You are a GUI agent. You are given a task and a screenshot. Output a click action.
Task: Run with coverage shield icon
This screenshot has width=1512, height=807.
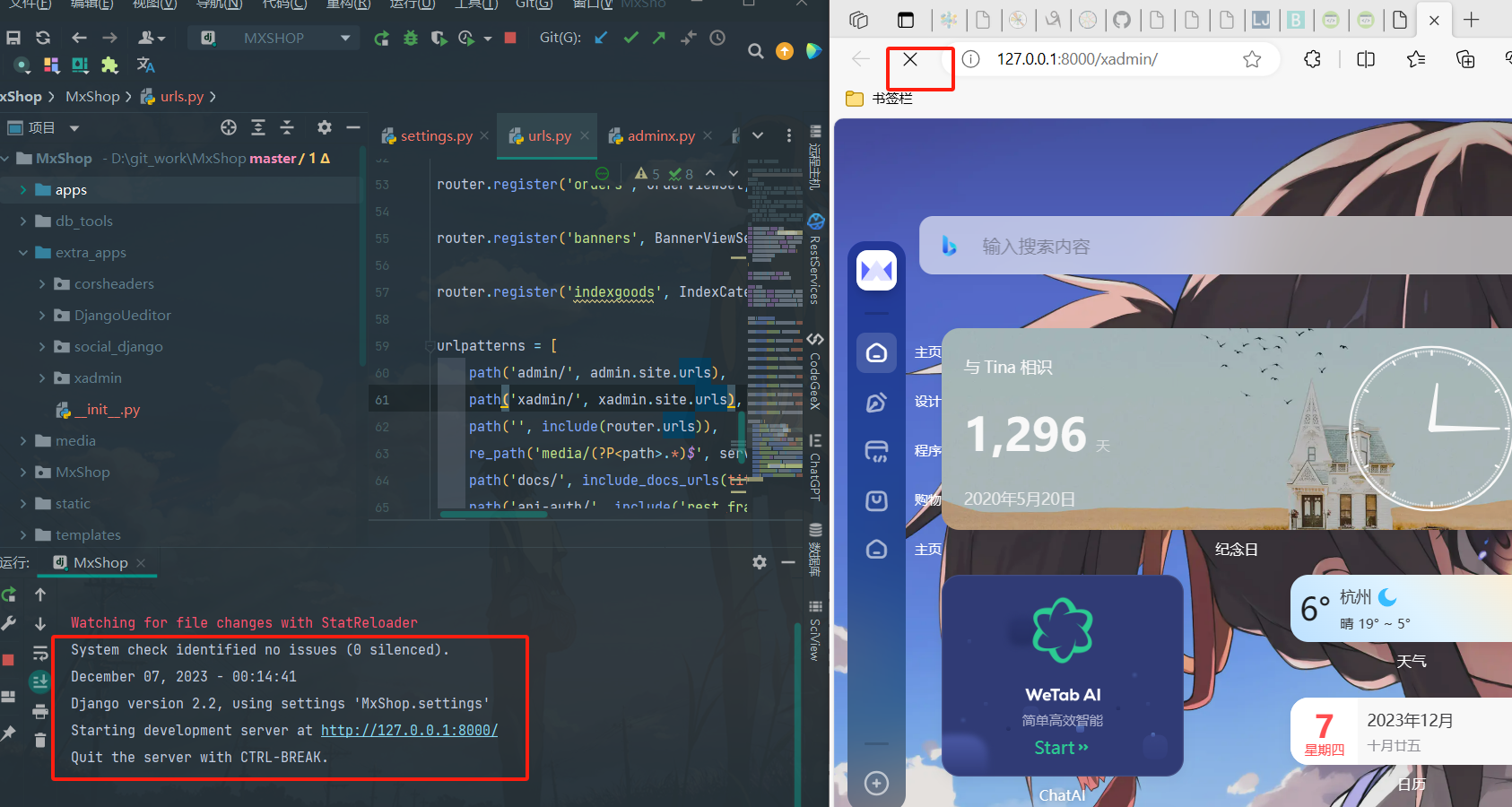(439, 38)
